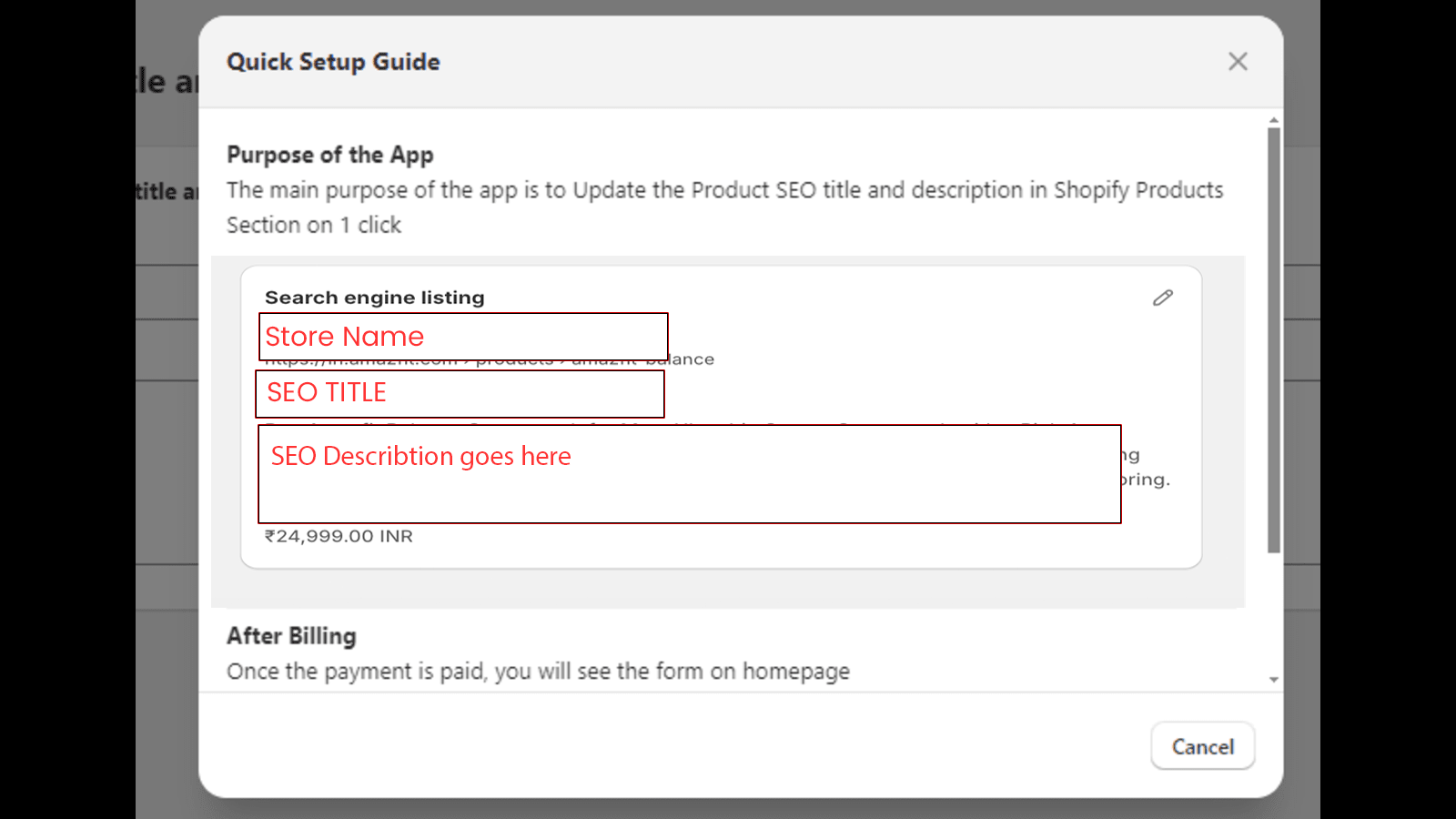Close the Quick Setup Guide dialog
The height and width of the screenshot is (819, 1456).
click(x=1238, y=62)
